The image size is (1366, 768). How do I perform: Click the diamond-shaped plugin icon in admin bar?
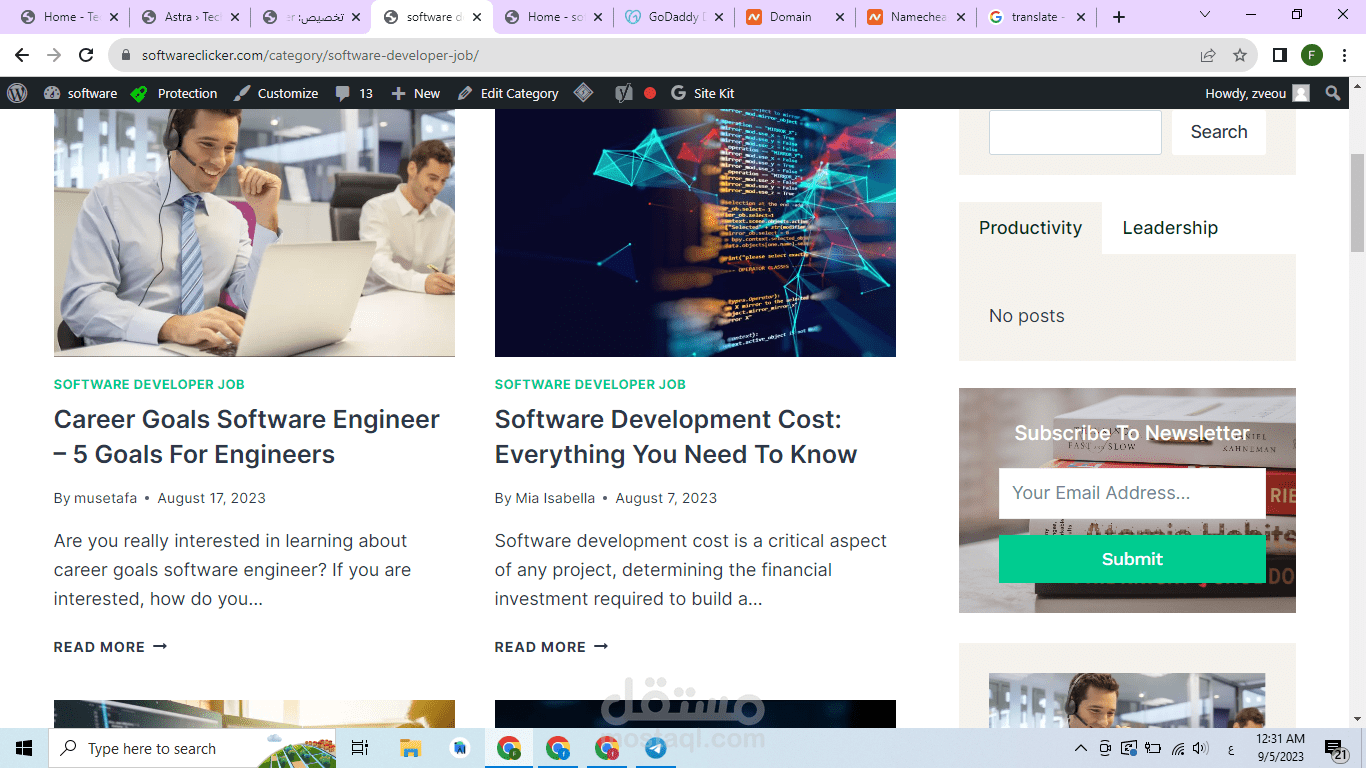tap(584, 93)
